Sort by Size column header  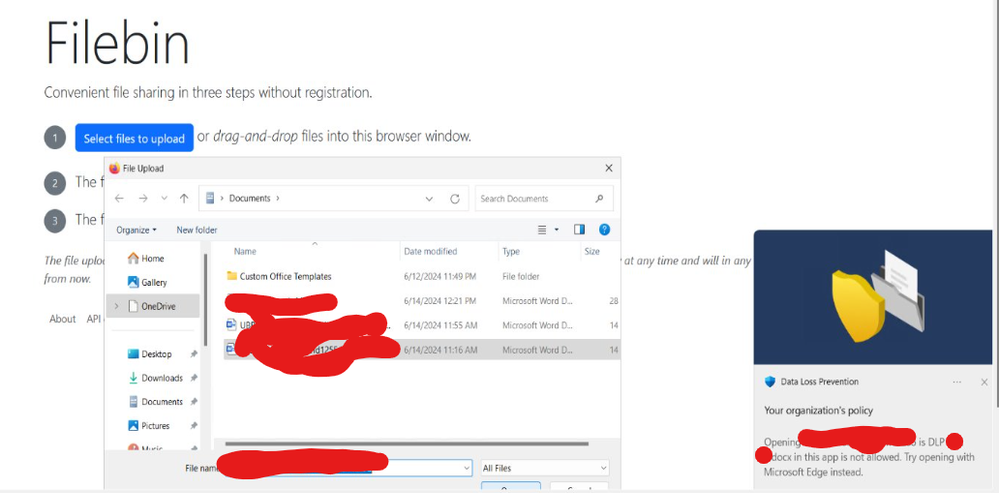[592, 252]
